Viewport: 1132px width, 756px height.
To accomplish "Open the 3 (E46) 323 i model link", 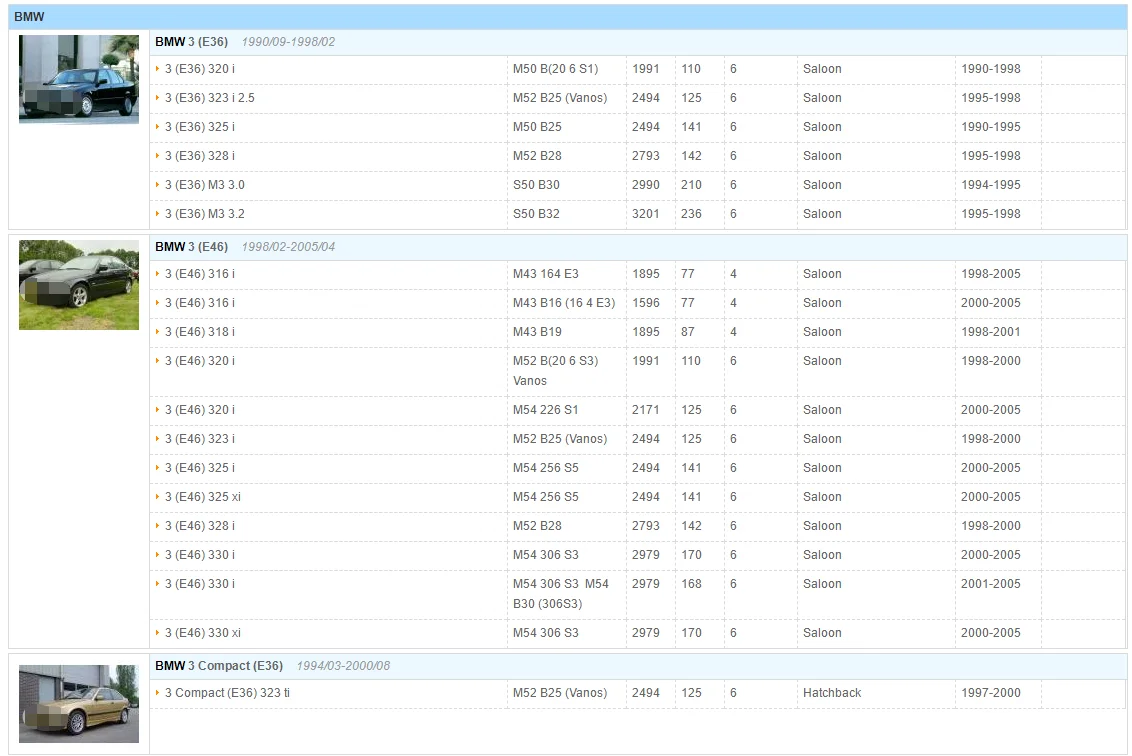I will coord(200,439).
